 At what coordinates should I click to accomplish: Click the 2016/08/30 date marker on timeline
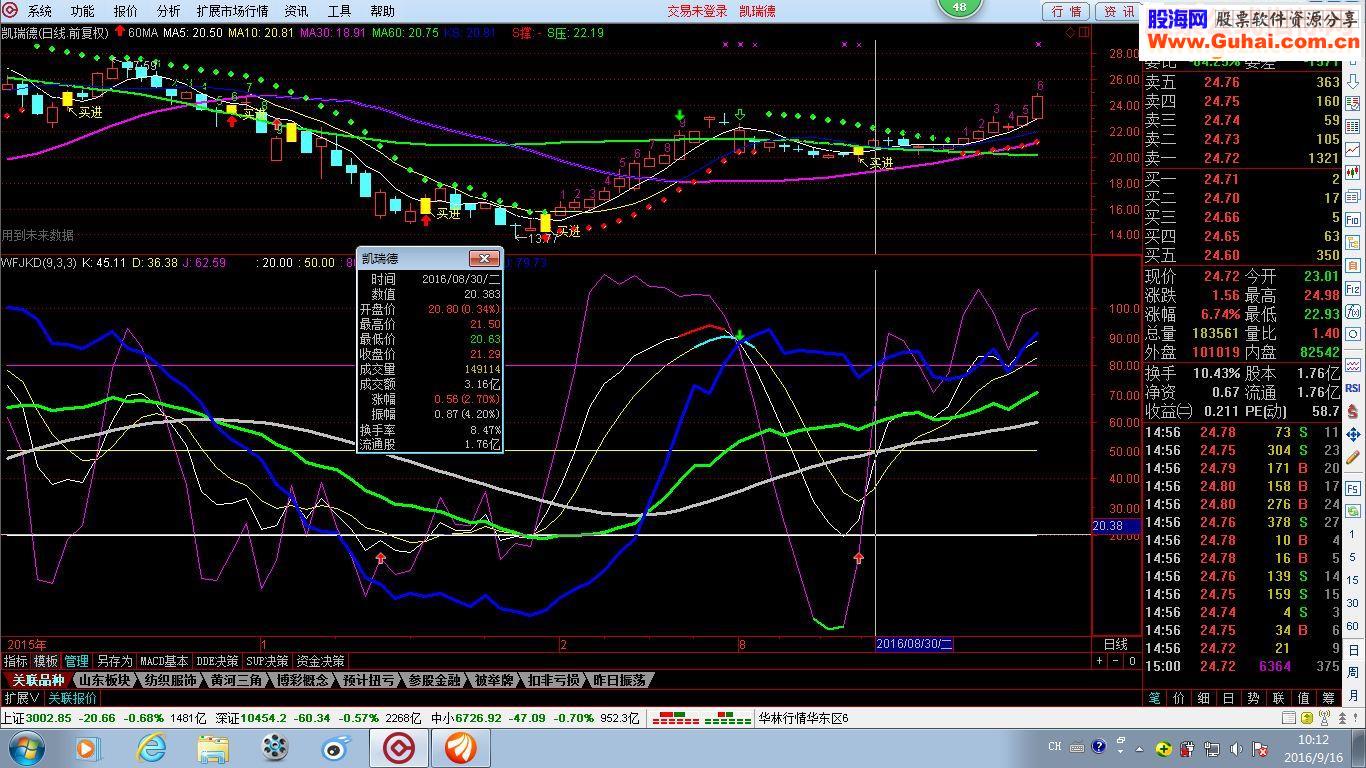point(914,644)
